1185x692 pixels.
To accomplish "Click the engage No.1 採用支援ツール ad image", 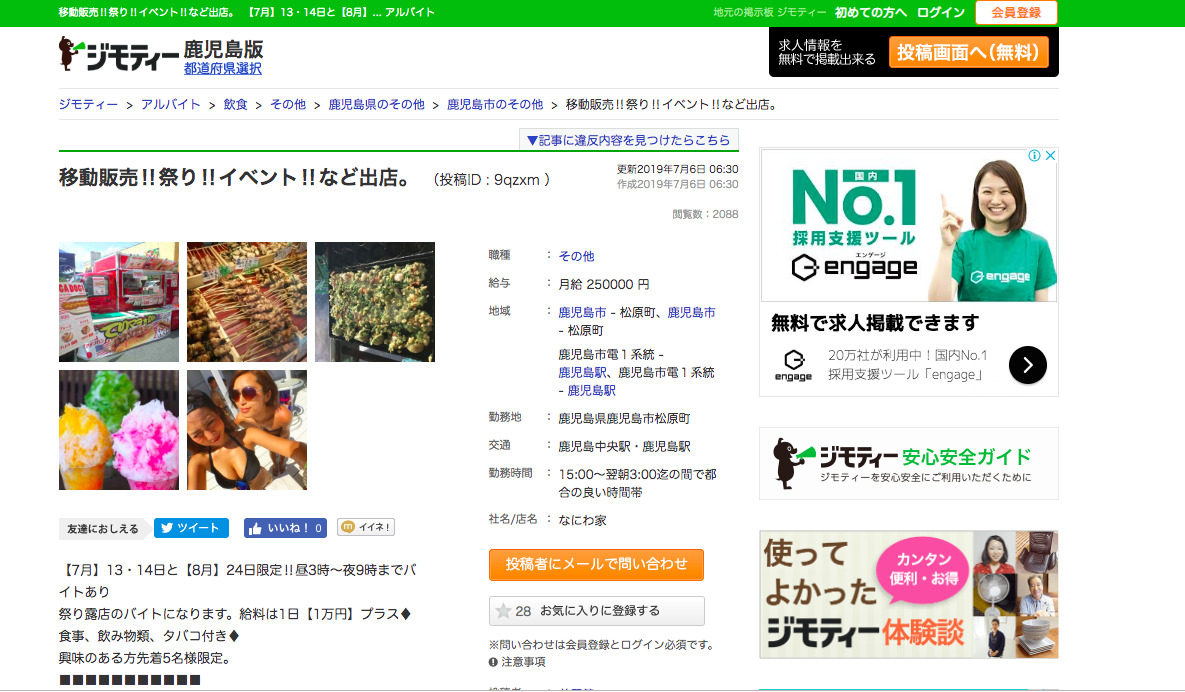I will tap(908, 225).
